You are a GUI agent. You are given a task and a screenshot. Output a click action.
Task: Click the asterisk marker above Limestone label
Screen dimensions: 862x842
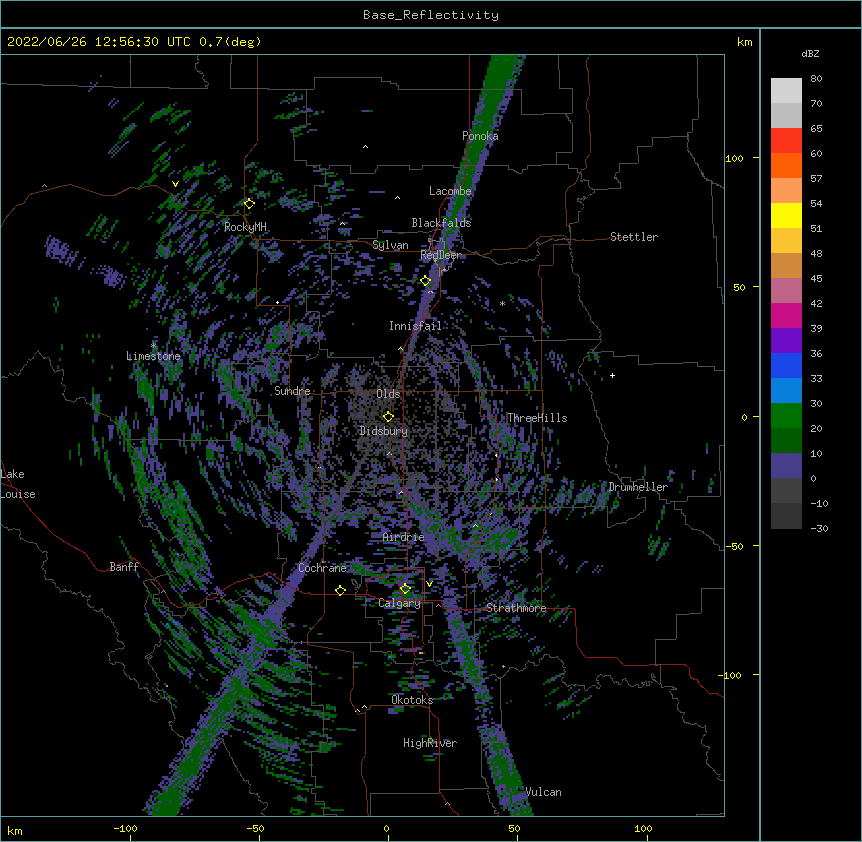(x=154, y=345)
